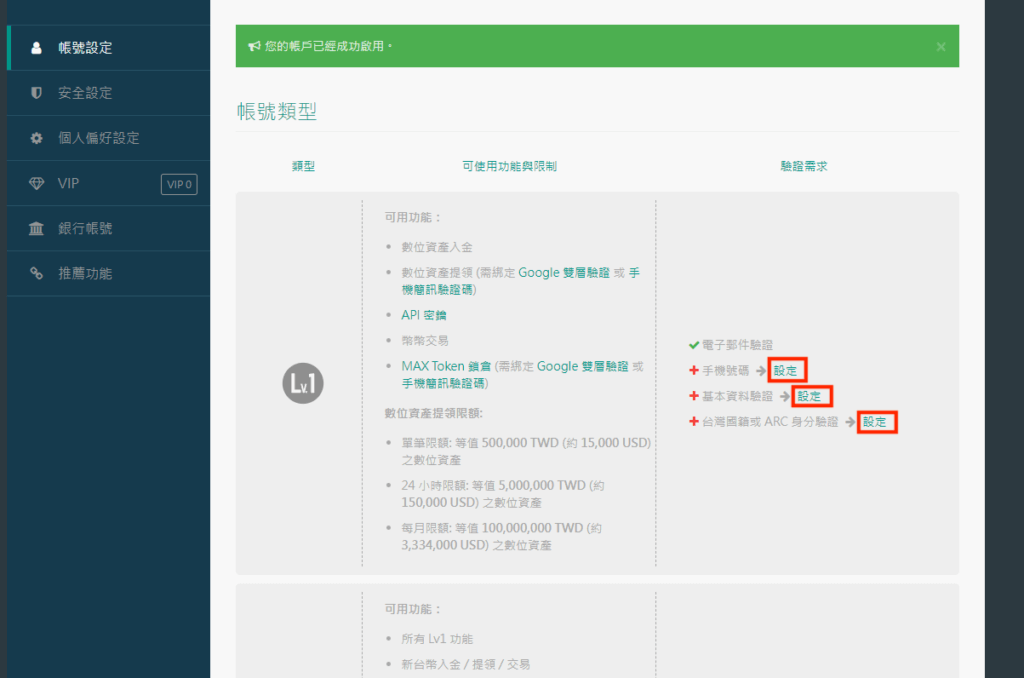Open the API 密鑰 link
This screenshot has width=1024, height=678.
pyautogui.click(x=424, y=315)
